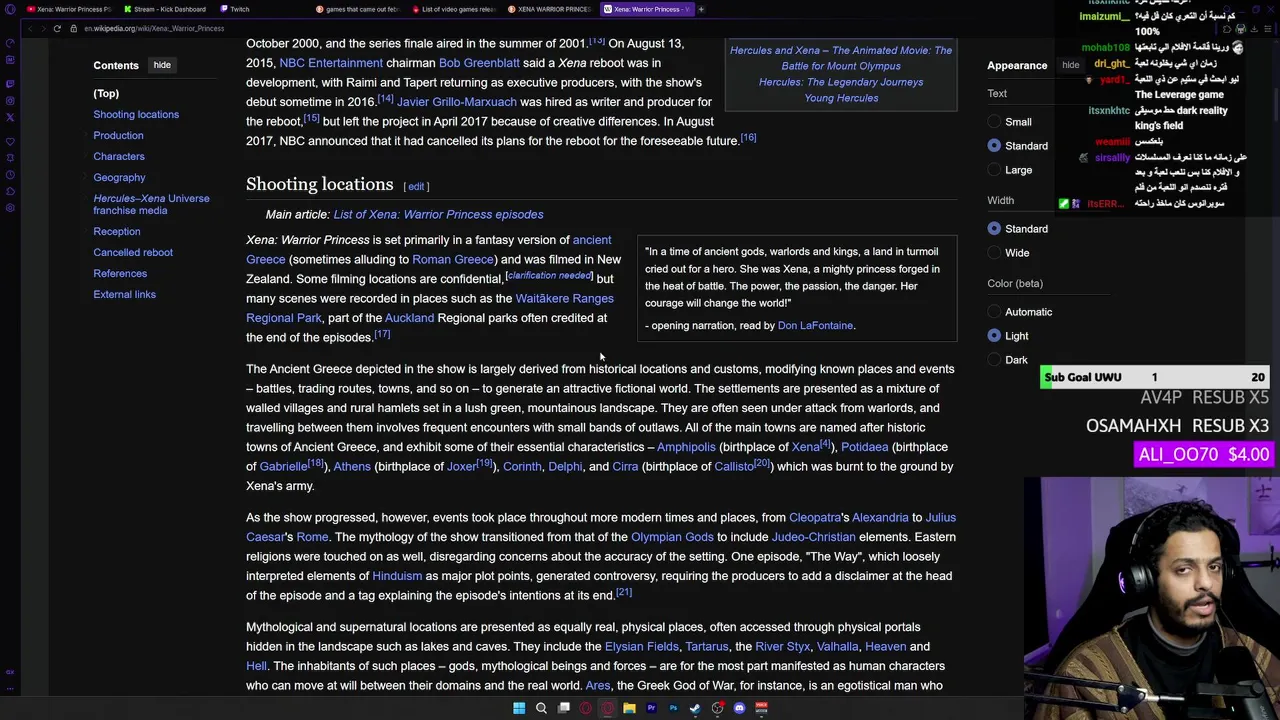The image size is (1280, 720).
Task: Switch to the Stream - Kick Dashboard tab
Action: 164,9
